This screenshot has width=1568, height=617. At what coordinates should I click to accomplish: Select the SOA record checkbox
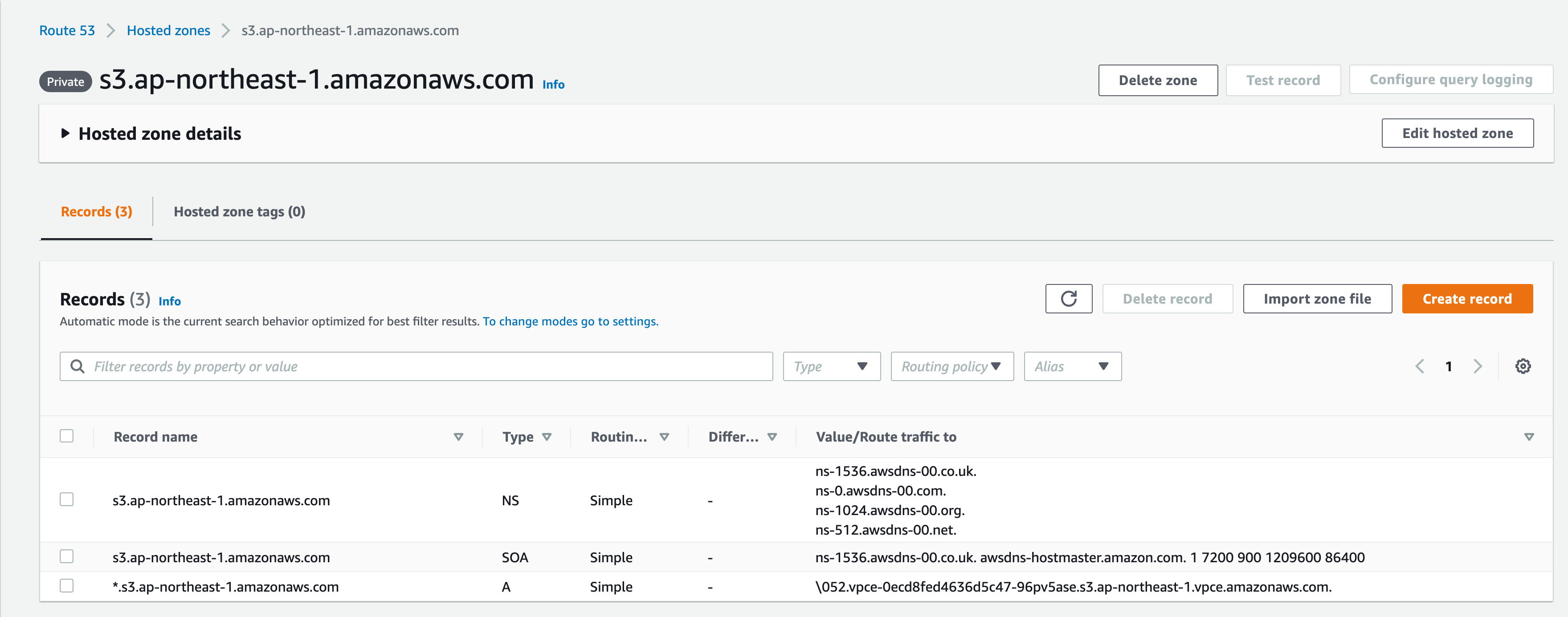[67, 557]
